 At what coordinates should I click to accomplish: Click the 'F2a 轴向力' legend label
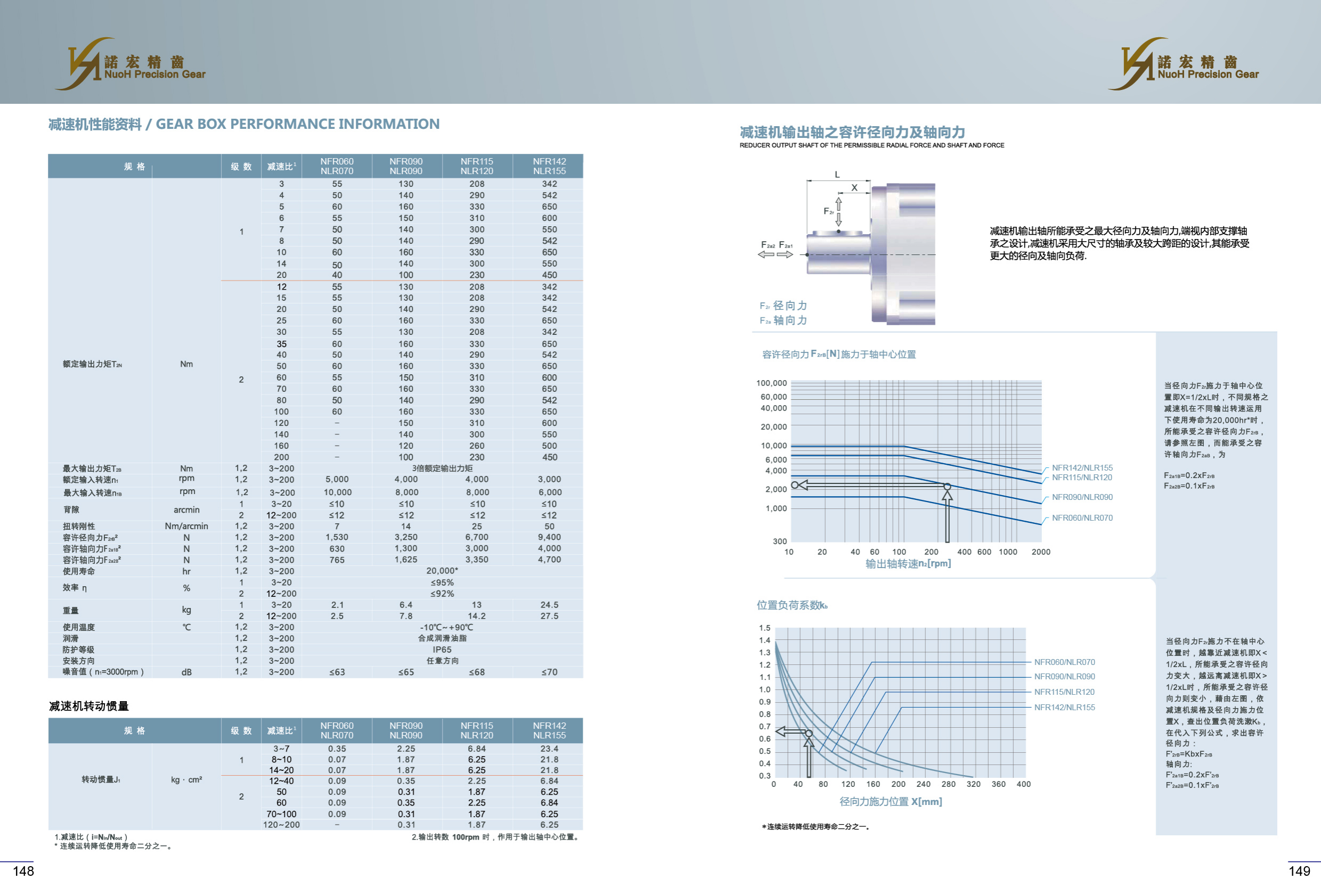783,320
